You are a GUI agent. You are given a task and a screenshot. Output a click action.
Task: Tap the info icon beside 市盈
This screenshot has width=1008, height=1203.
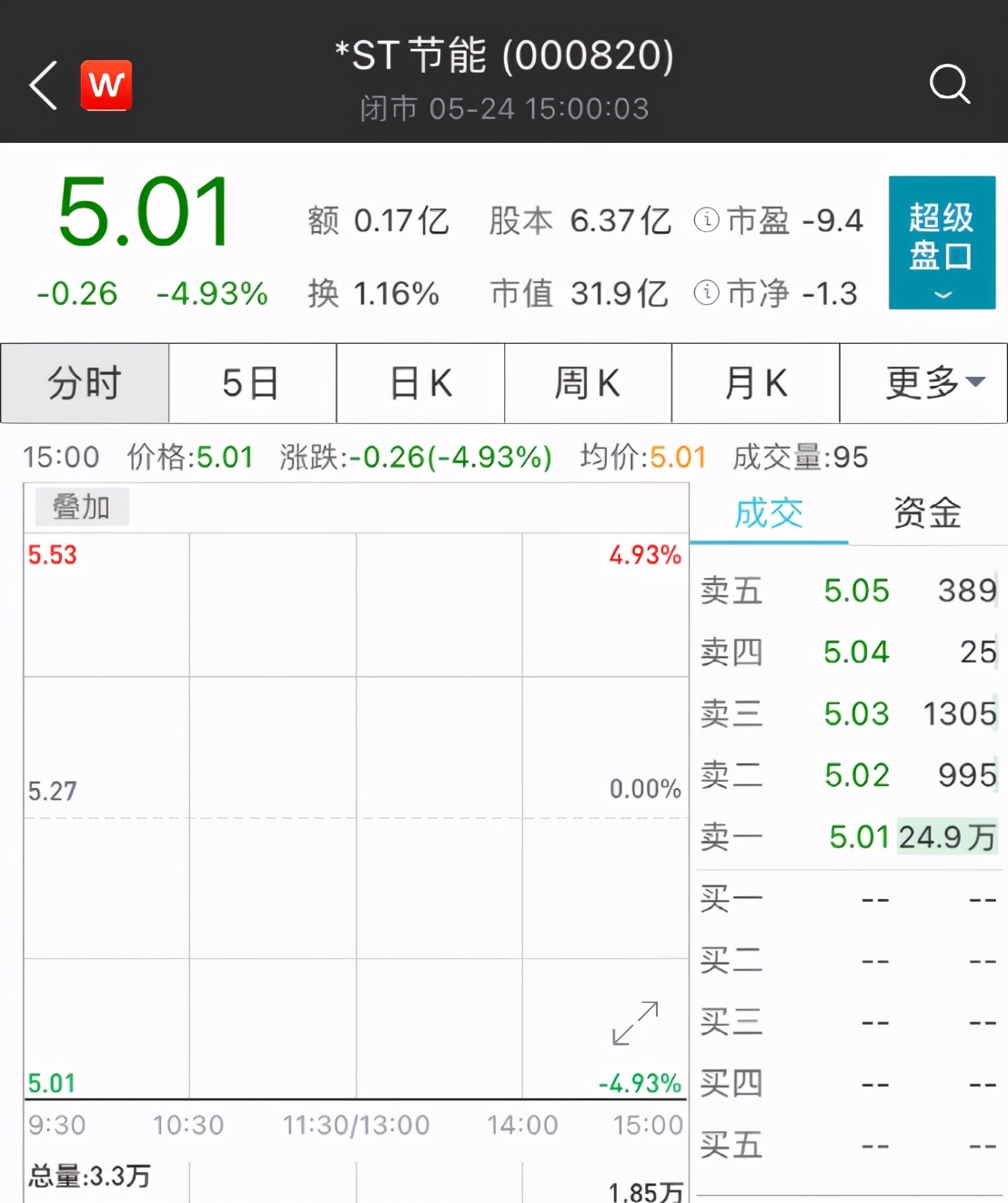(706, 220)
